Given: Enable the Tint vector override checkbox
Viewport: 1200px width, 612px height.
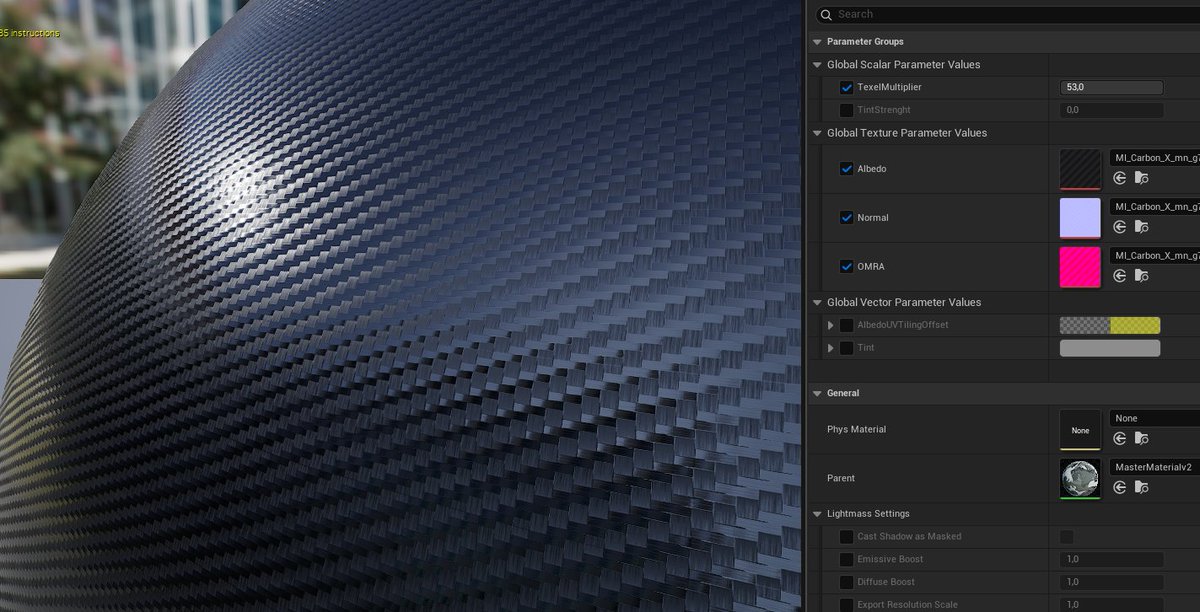Looking at the screenshot, I should [847, 348].
